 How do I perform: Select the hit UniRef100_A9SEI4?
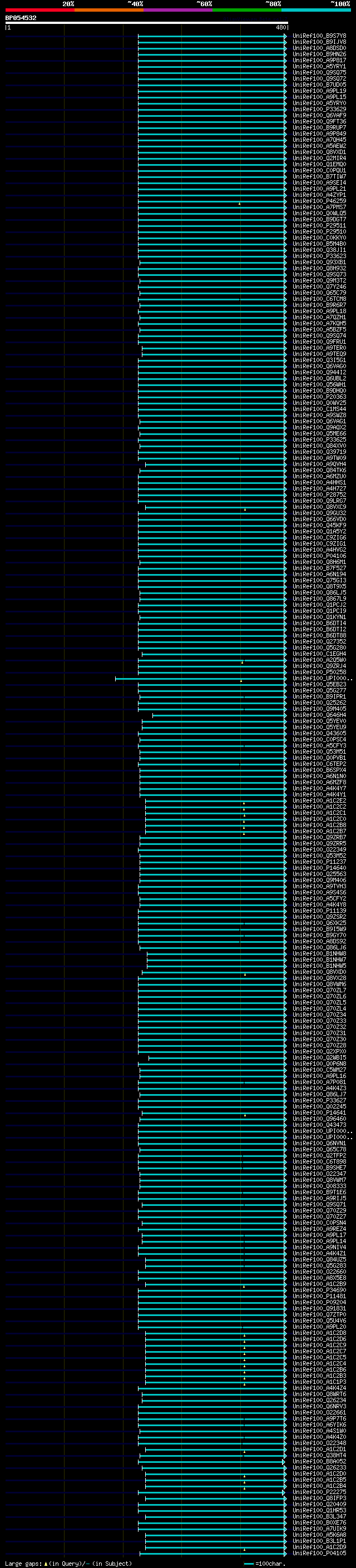[319, 182]
